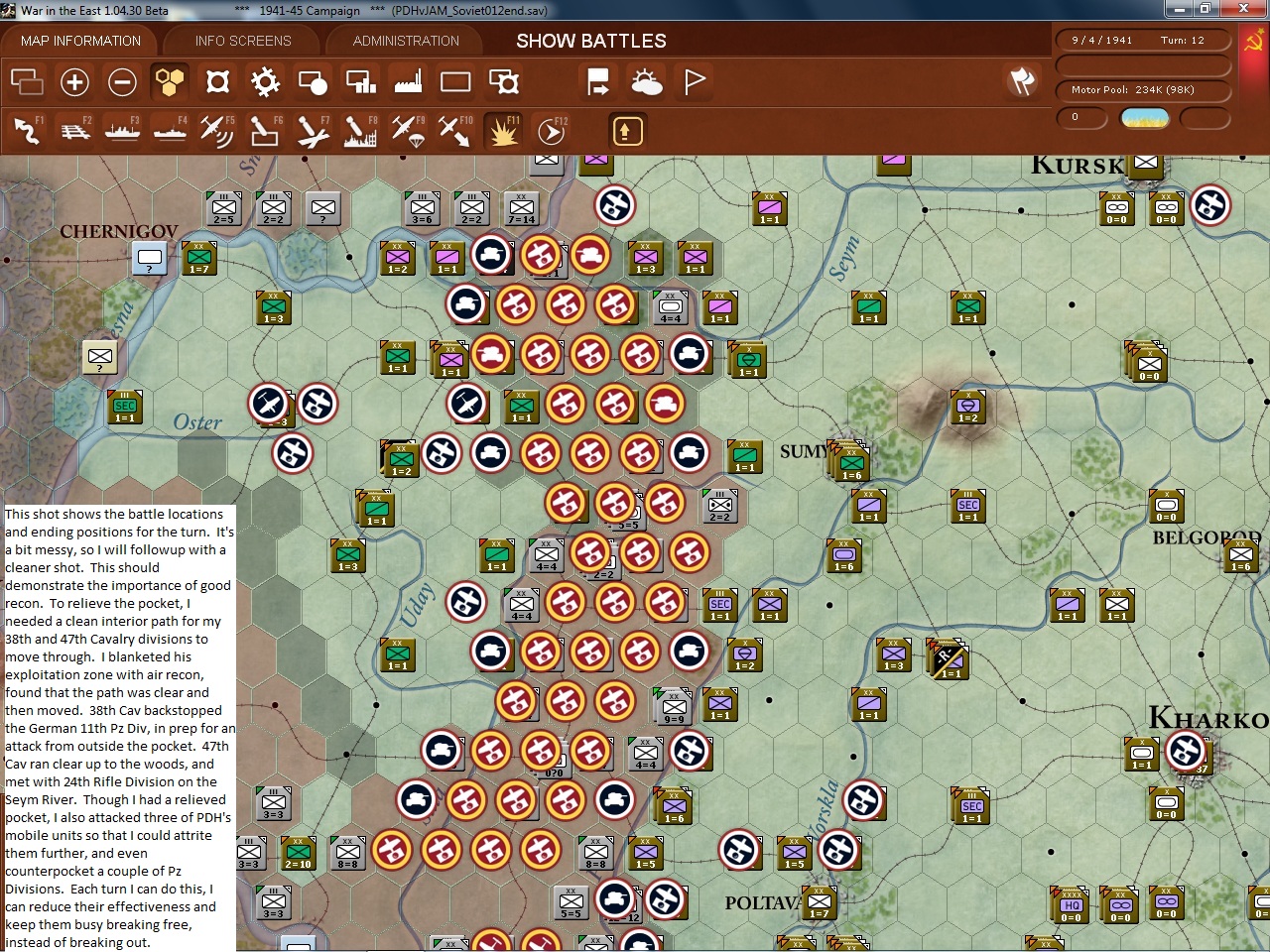
Task: Click the Soviet hammer and sickle emblem
Action: tap(1254, 42)
